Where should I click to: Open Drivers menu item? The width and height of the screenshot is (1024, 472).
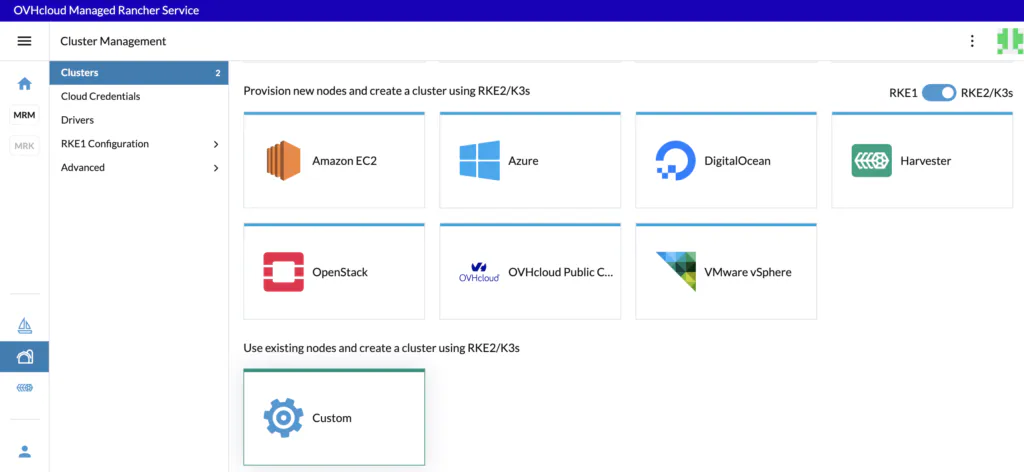pos(139,120)
